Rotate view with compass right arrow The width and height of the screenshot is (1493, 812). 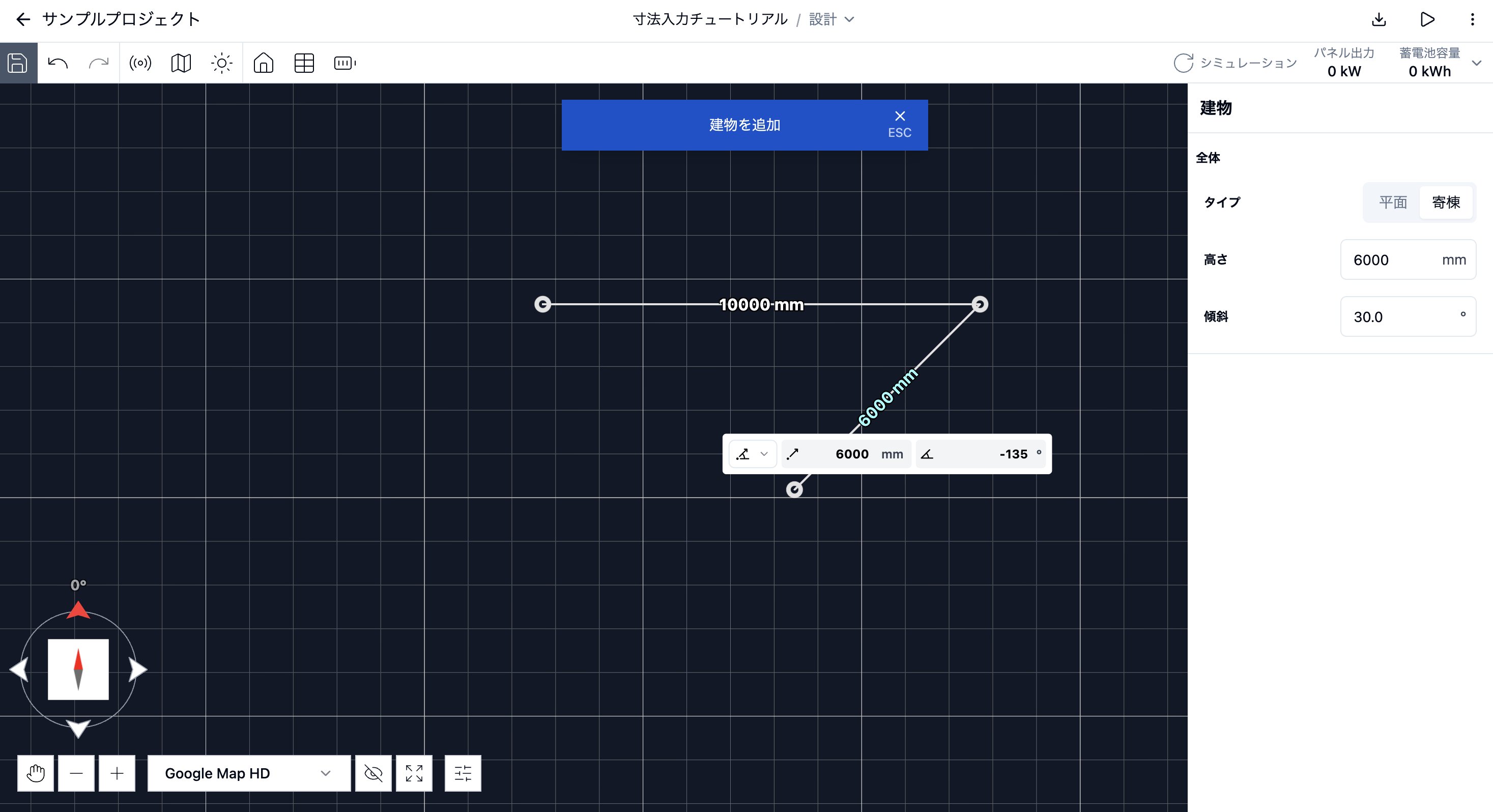138,670
